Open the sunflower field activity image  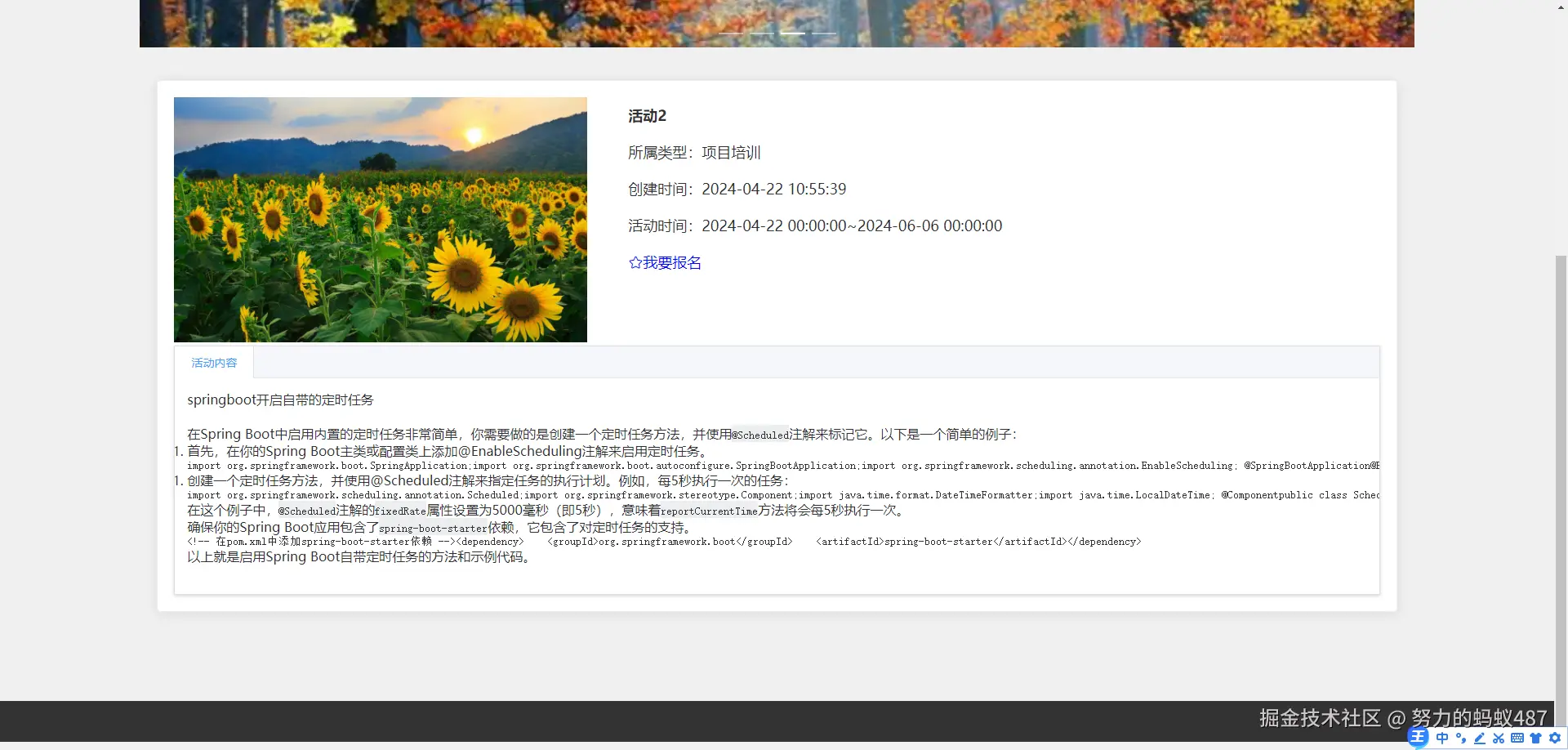pos(380,219)
